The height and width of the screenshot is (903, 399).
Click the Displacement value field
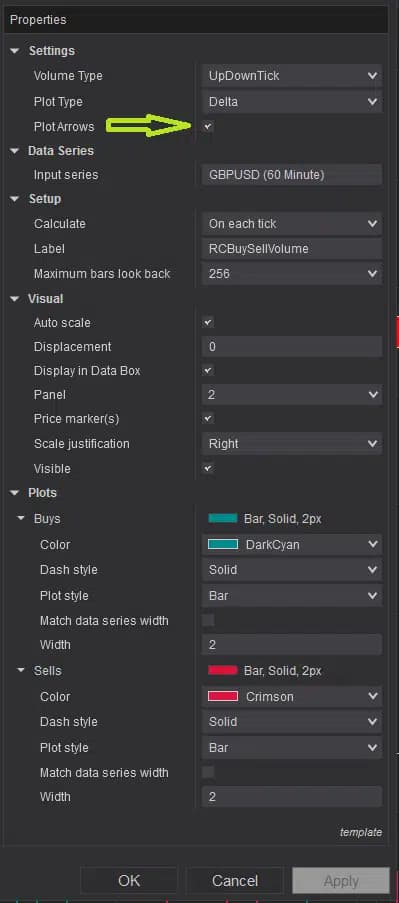[x=291, y=347]
